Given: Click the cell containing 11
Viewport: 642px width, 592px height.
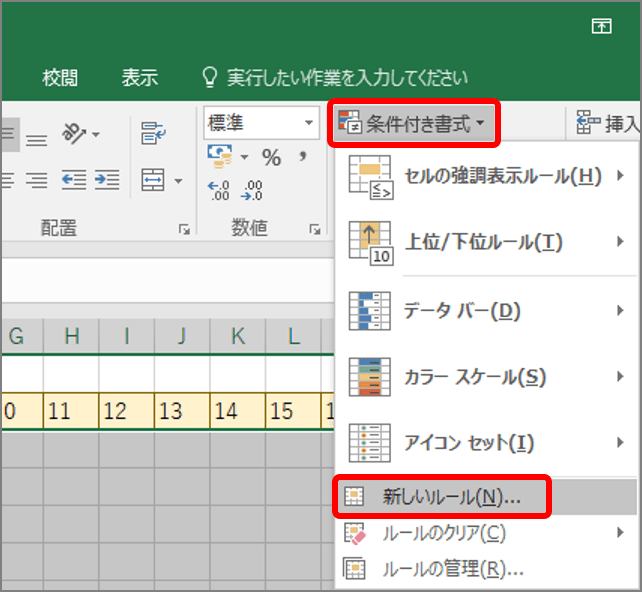Looking at the screenshot, I should (71, 411).
